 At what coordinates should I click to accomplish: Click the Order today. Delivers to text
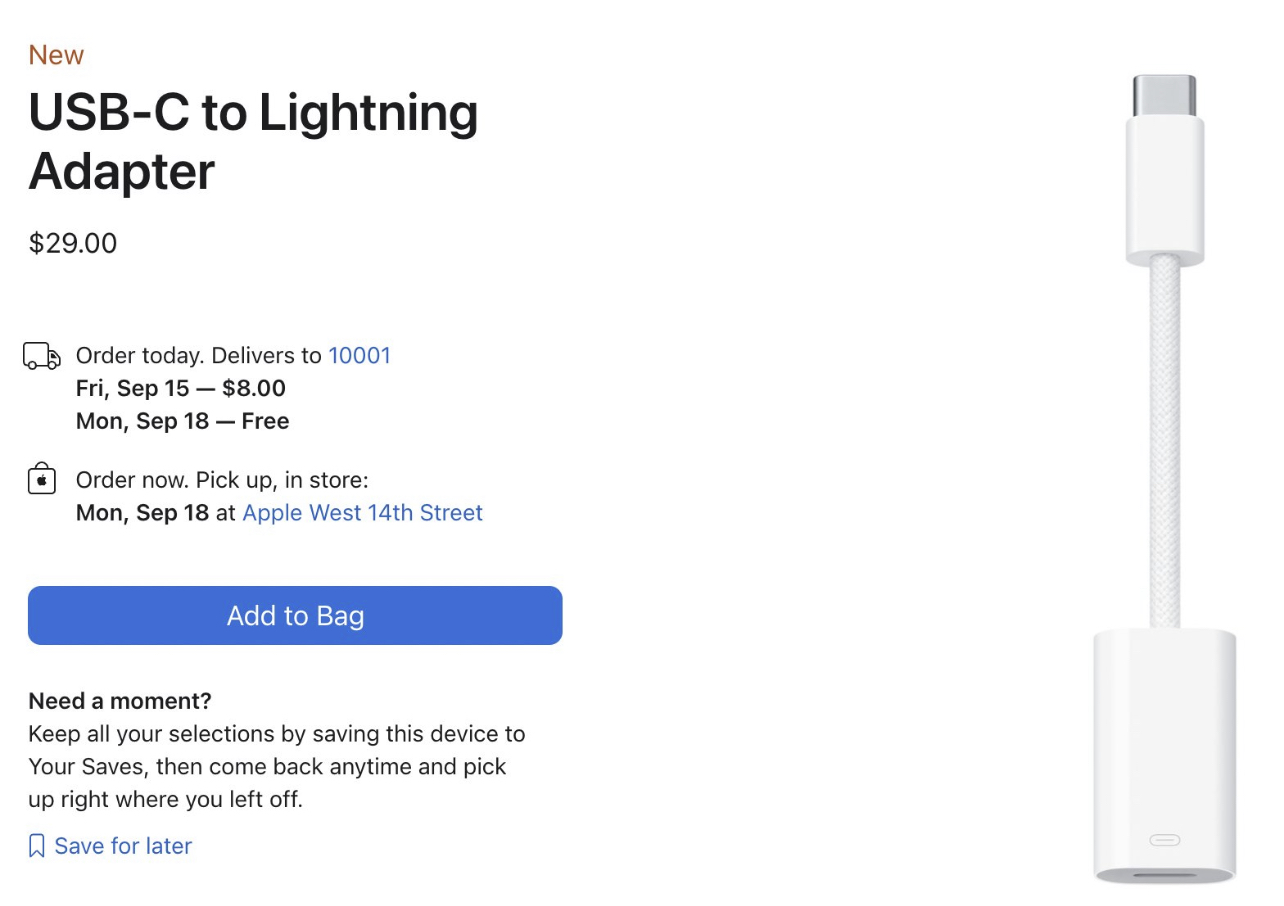click(x=199, y=355)
